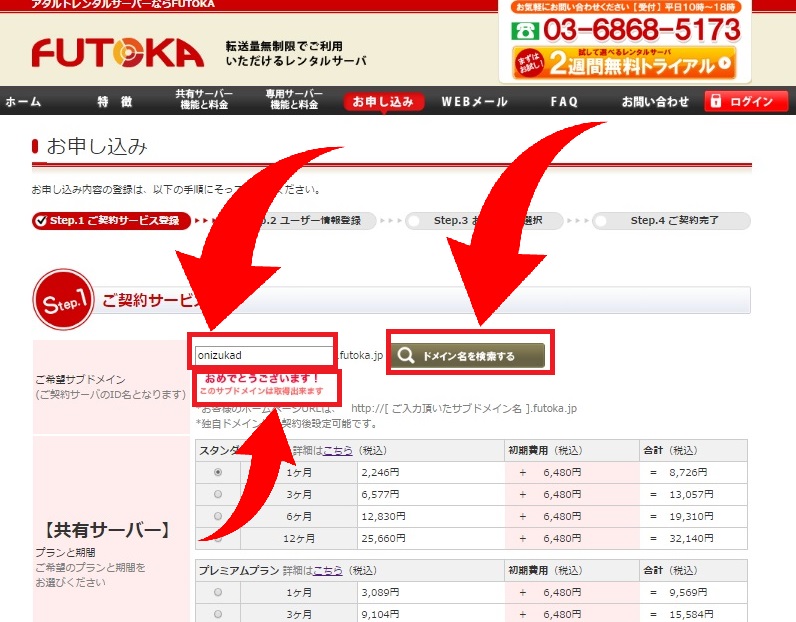Open お問い合わせ contact page
The height and width of the screenshot is (622, 796).
point(655,102)
